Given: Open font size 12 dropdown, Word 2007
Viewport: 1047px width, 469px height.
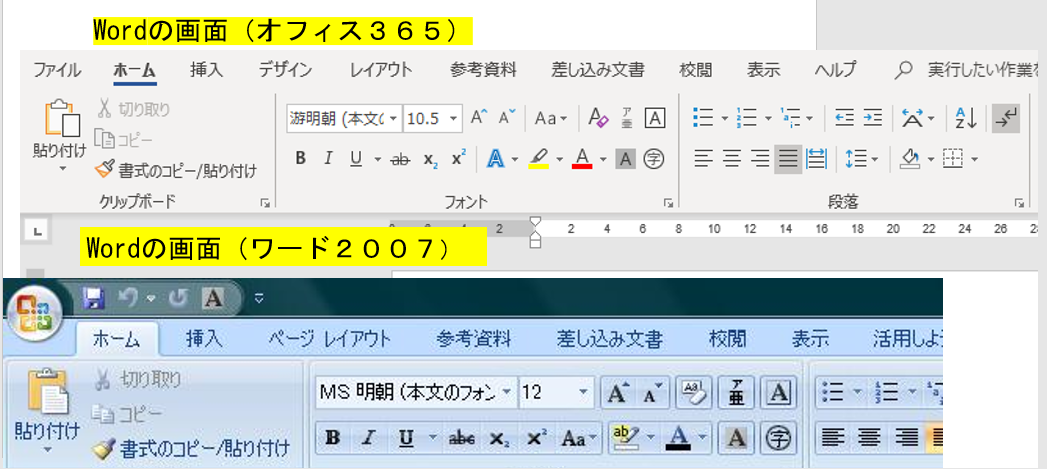Looking at the screenshot, I should 584,393.
